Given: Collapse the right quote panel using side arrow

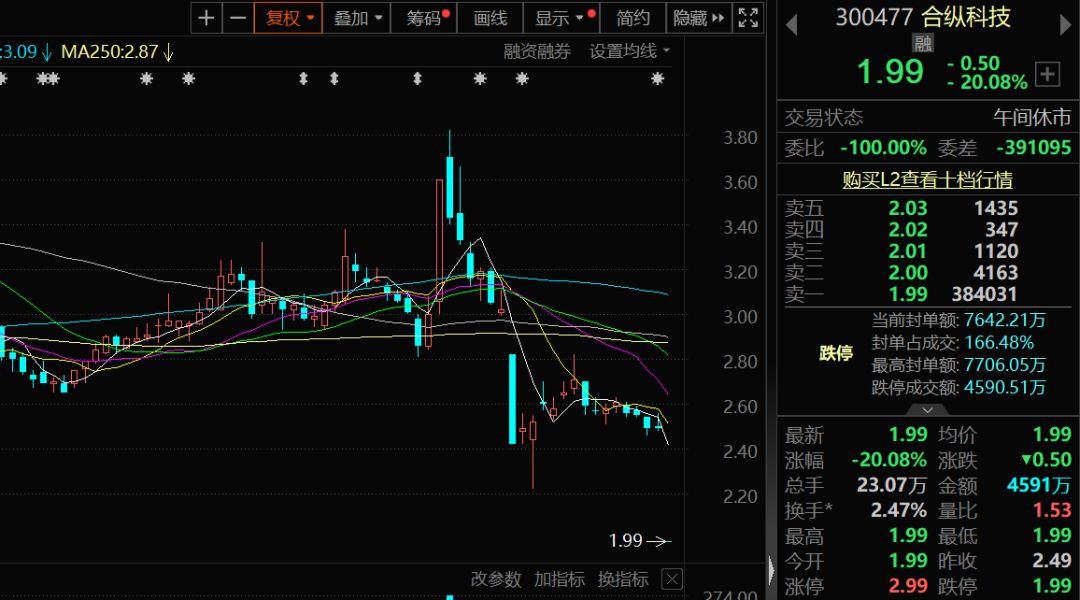Looking at the screenshot, I should coord(770,570).
